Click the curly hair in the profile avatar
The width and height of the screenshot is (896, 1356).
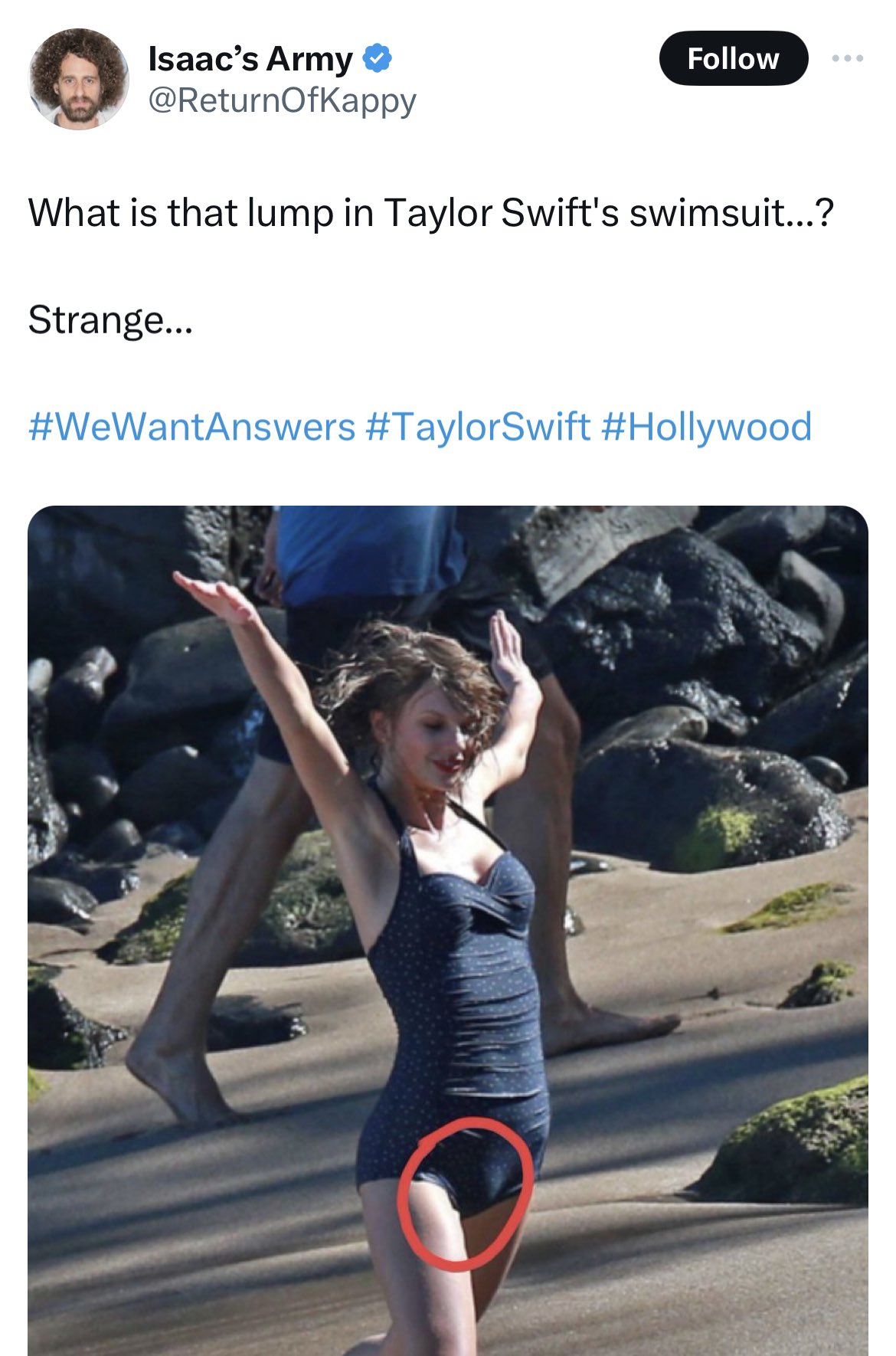[x=79, y=52]
